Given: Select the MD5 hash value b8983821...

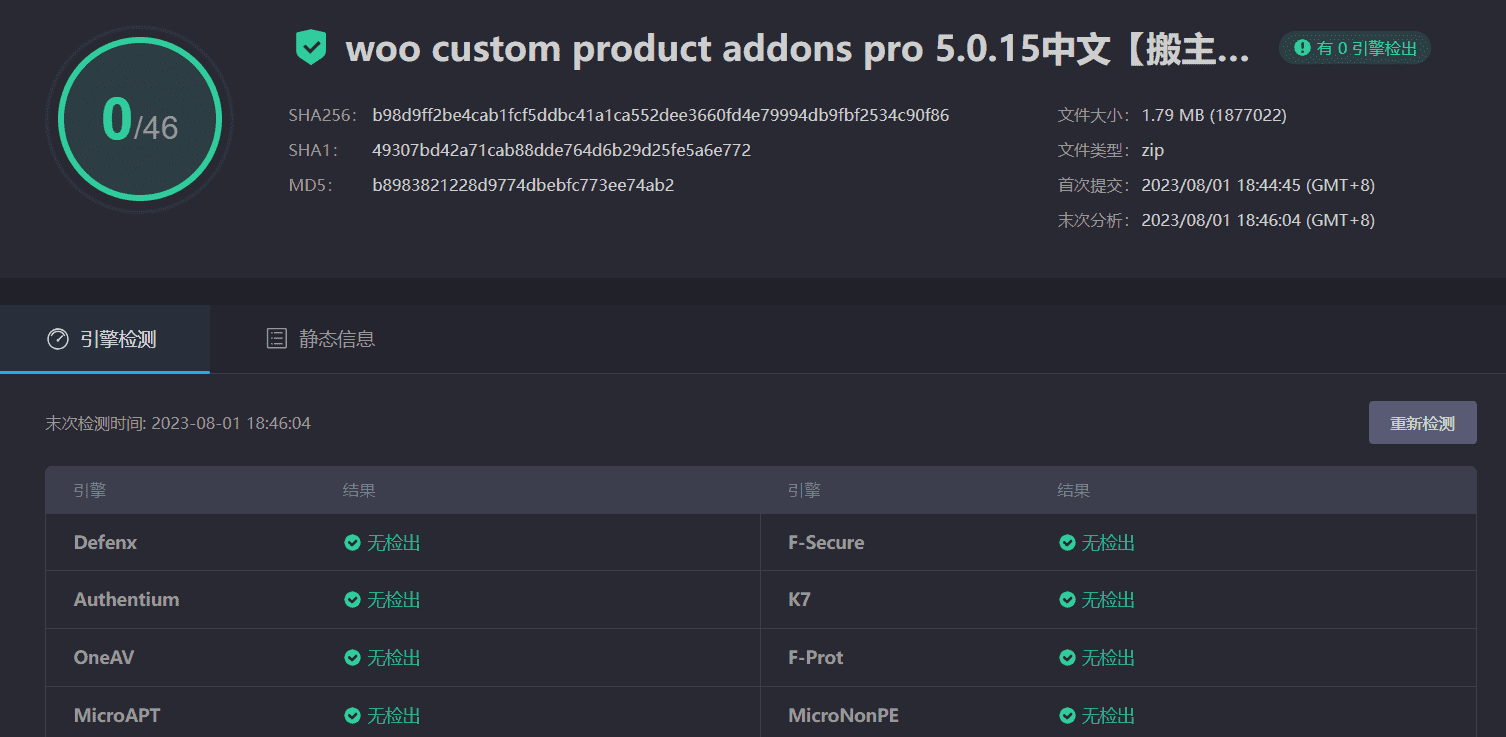Looking at the screenshot, I should [523, 185].
